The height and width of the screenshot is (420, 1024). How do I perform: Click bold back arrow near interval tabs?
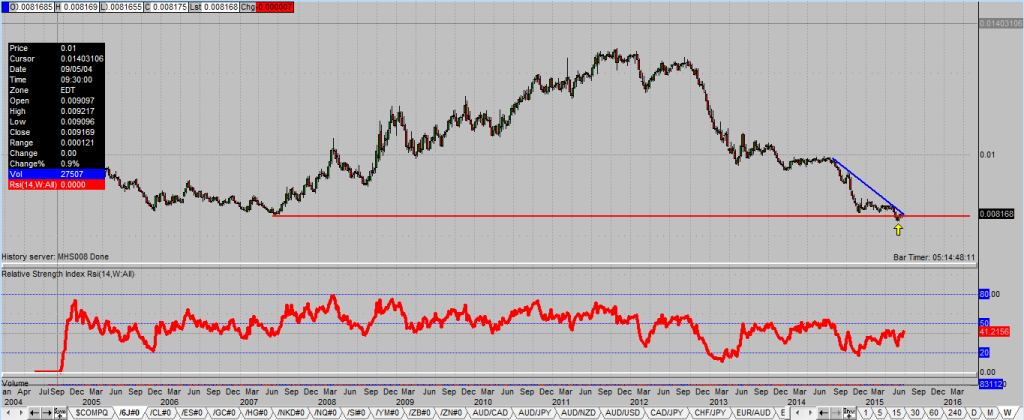824,413
